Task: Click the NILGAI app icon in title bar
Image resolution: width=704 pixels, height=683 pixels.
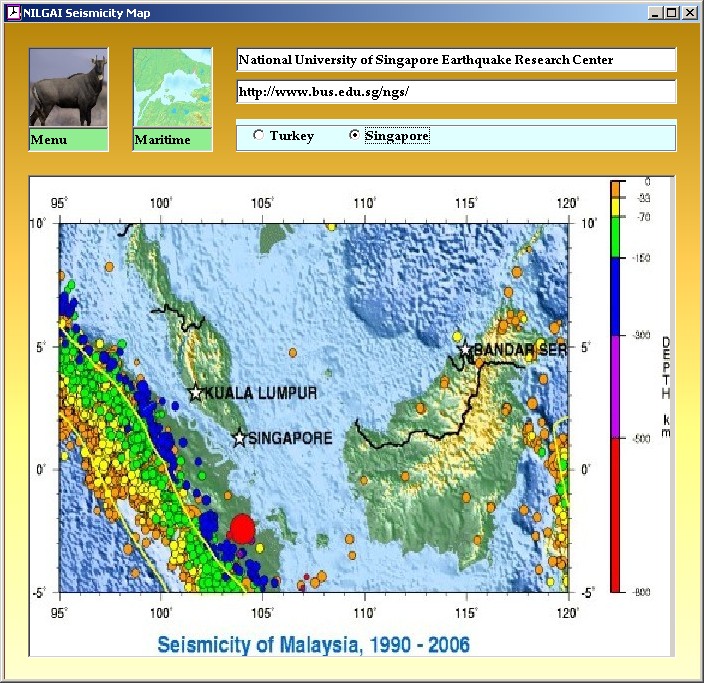Action: point(13,12)
